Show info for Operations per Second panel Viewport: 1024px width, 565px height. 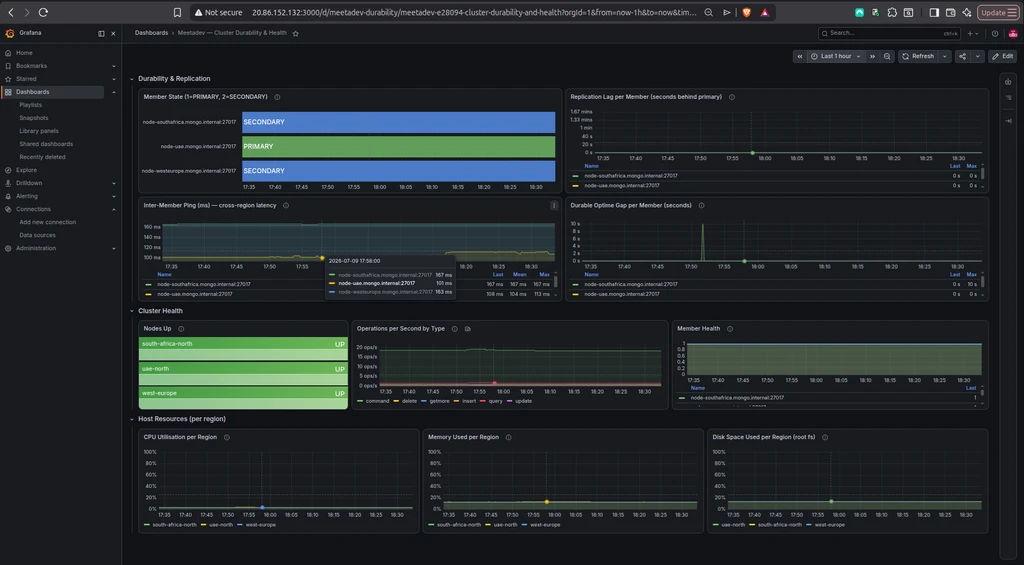[x=455, y=329]
